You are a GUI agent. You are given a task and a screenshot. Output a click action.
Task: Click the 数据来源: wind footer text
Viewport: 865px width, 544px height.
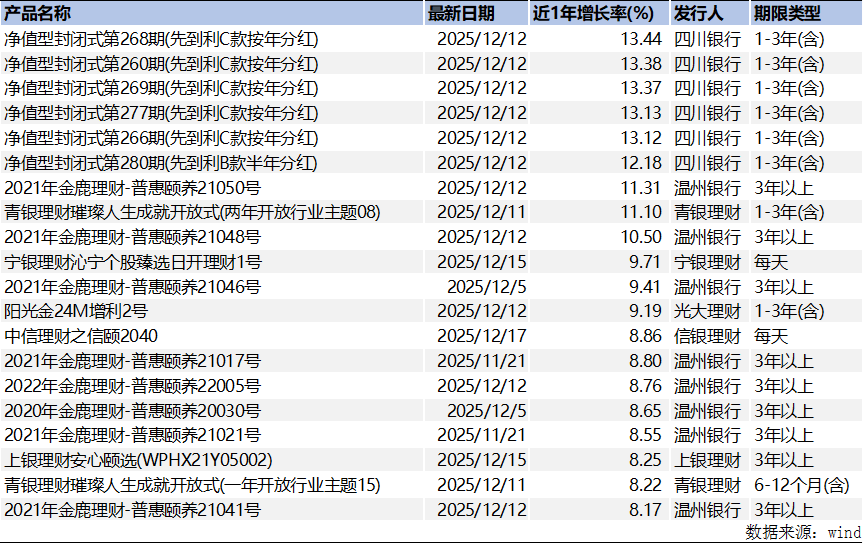pyautogui.click(x=803, y=532)
